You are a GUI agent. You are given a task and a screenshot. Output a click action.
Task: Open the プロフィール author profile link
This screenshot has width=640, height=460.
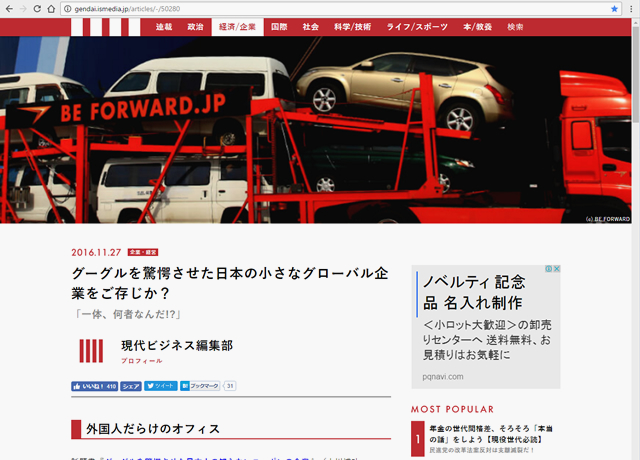pyautogui.click(x=141, y=360)
